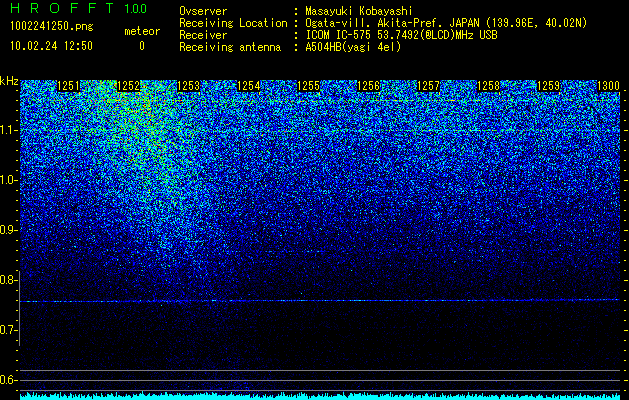Screen dimensions: 629x400
Task: Click the meteor label
Action: (x=142, y=31)
